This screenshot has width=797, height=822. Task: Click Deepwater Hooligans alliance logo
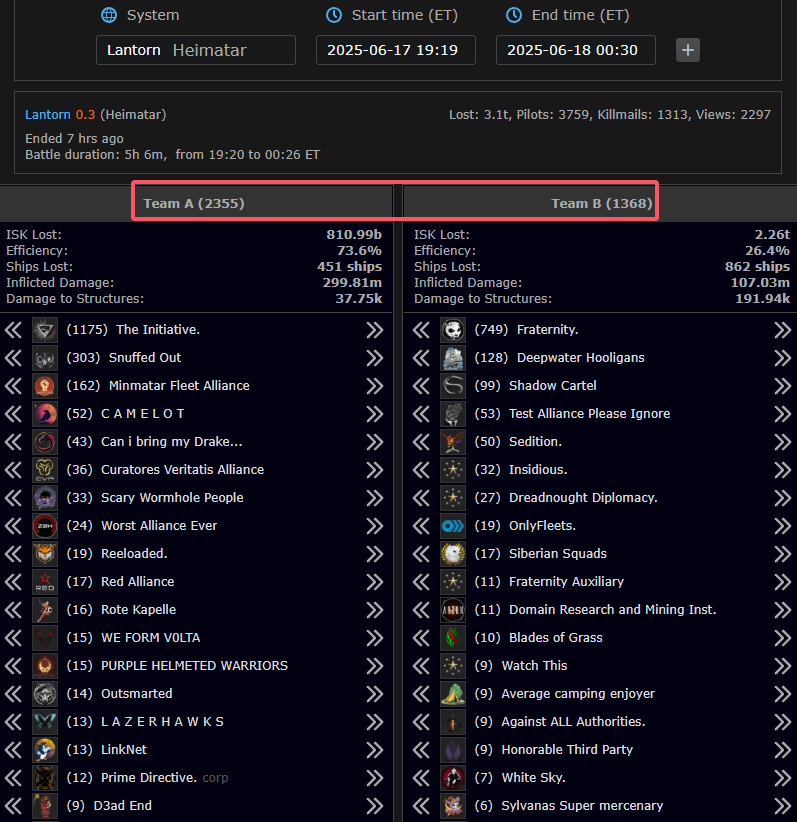[453, 358]
